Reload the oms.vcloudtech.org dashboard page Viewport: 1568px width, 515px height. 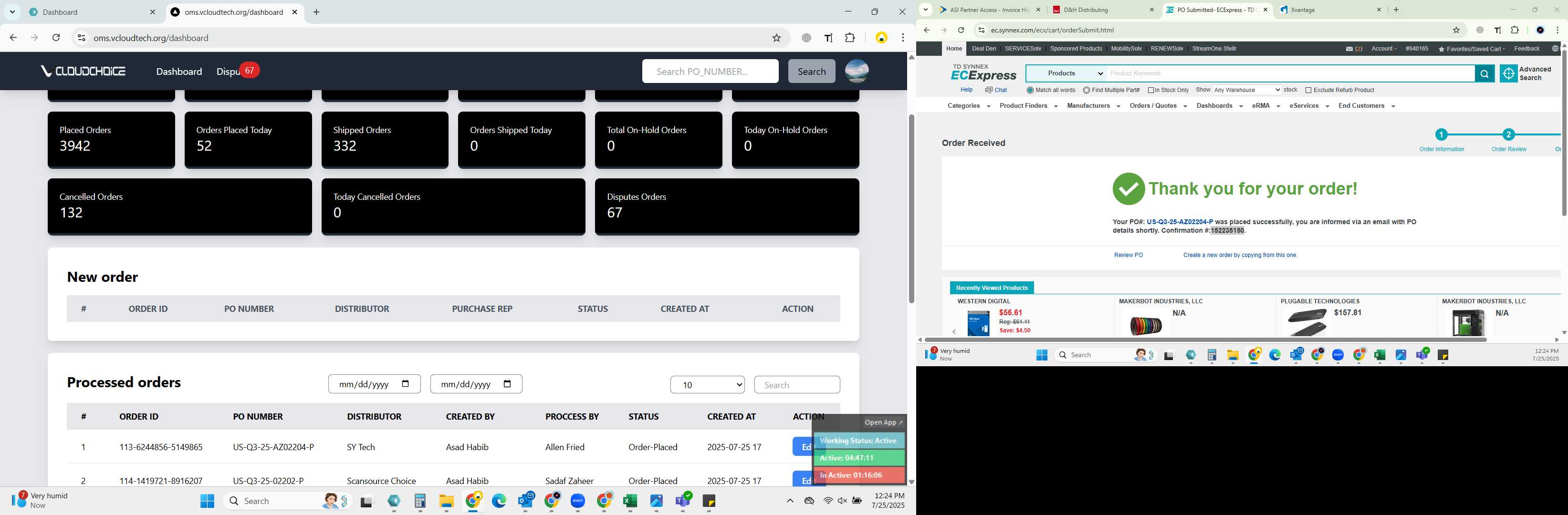coord(56,38)
